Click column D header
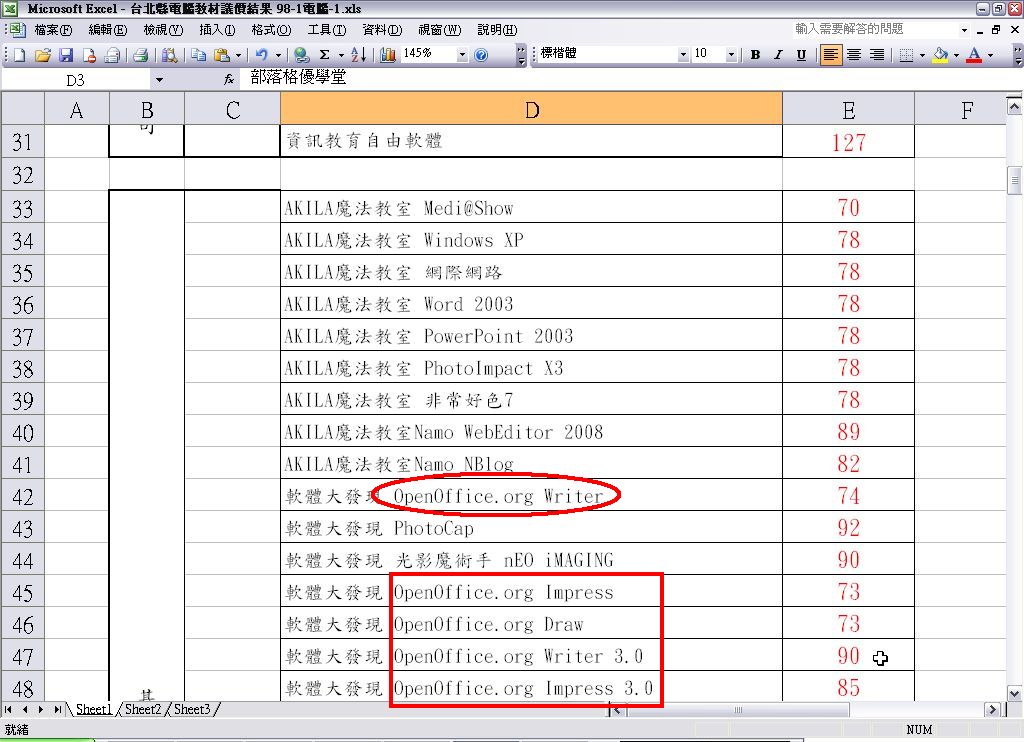Screen dimensions: 1024x742 coord(531,109)
